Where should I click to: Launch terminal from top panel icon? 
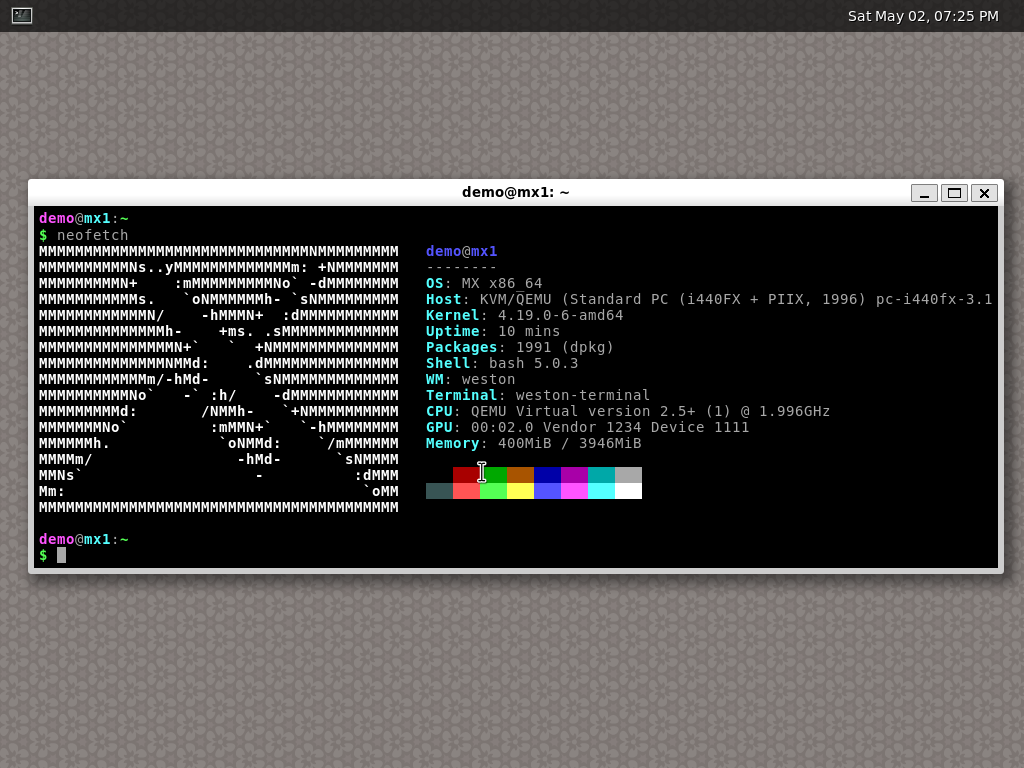[22, 15]
